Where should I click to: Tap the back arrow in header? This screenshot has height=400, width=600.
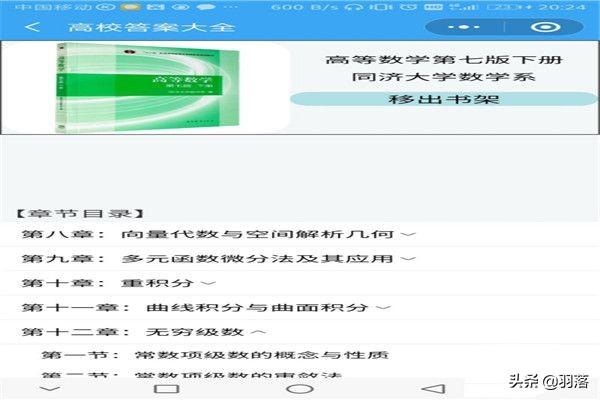pos(33,27)
